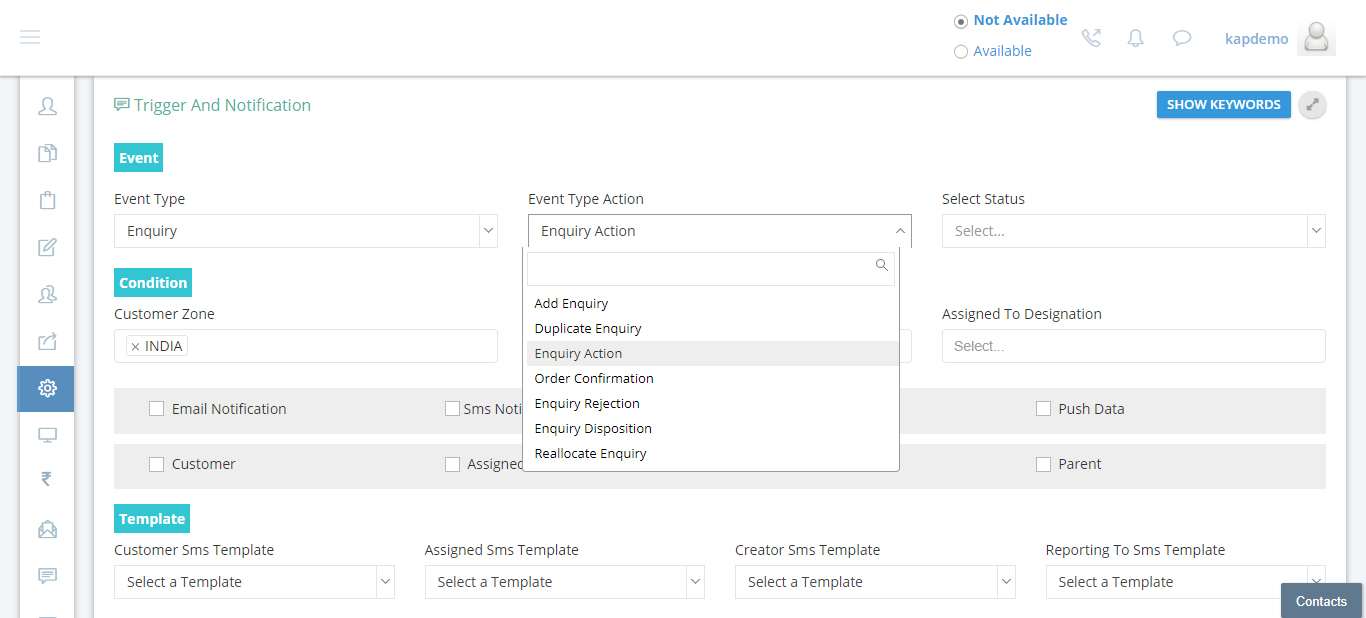Open the monitor screen sidebar icon
Viewport: 1366px width, 618px height.
(x=47, y=435)
